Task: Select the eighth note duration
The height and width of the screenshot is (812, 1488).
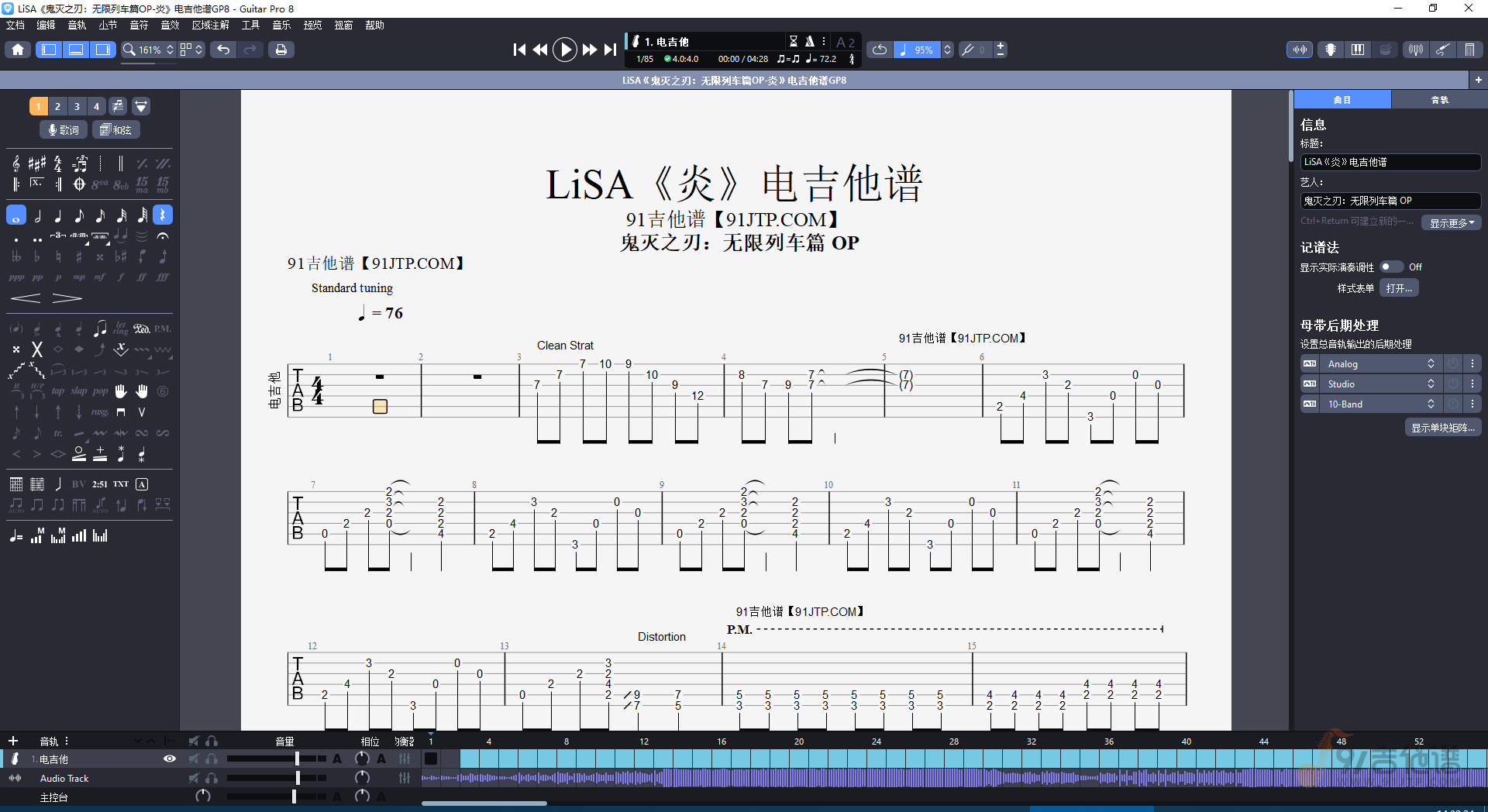Action: pyautogui.click(x=79, y=215)
